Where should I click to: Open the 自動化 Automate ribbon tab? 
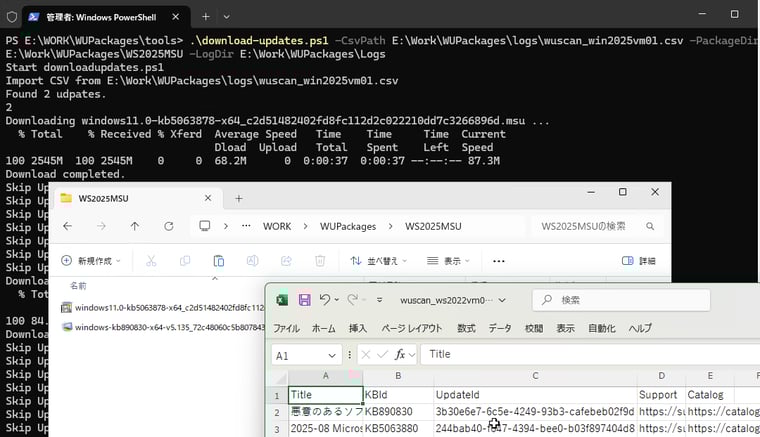pyautogui.click(x=602, y=328)
